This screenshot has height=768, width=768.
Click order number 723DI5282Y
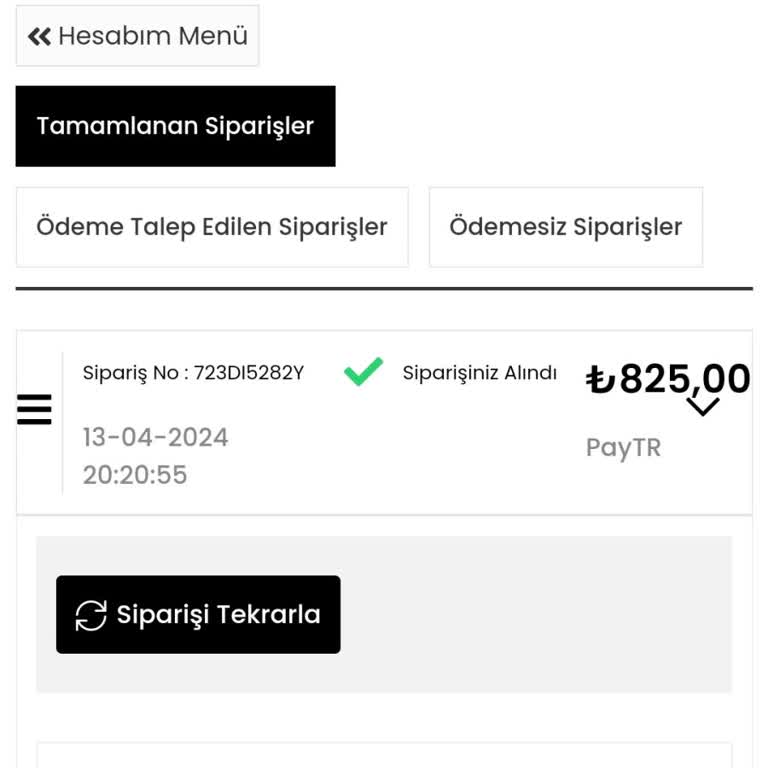pos(249,373)
